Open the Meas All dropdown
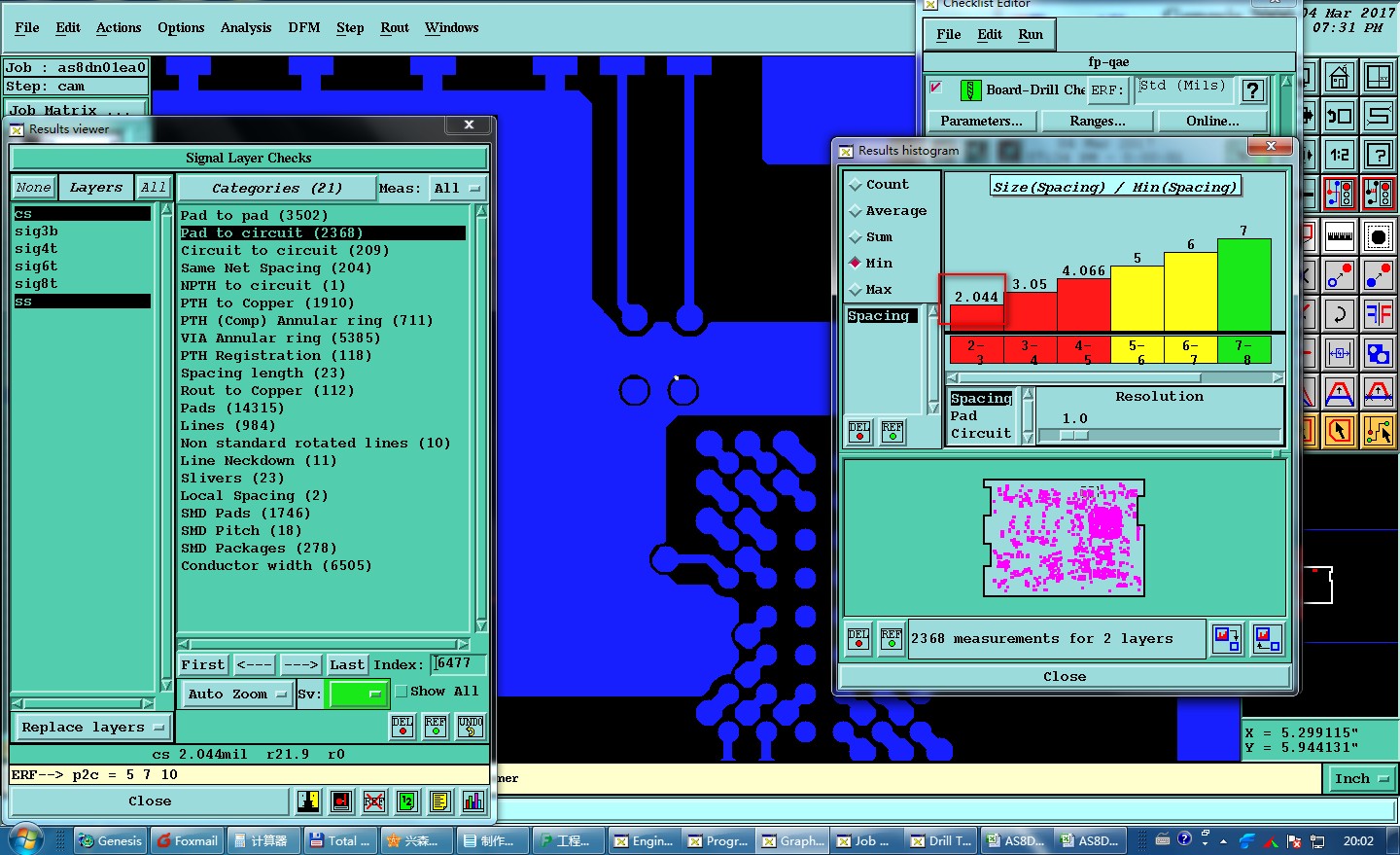Image resolution: width=1400 pixels, height=855 pixels. click(457, 189)
